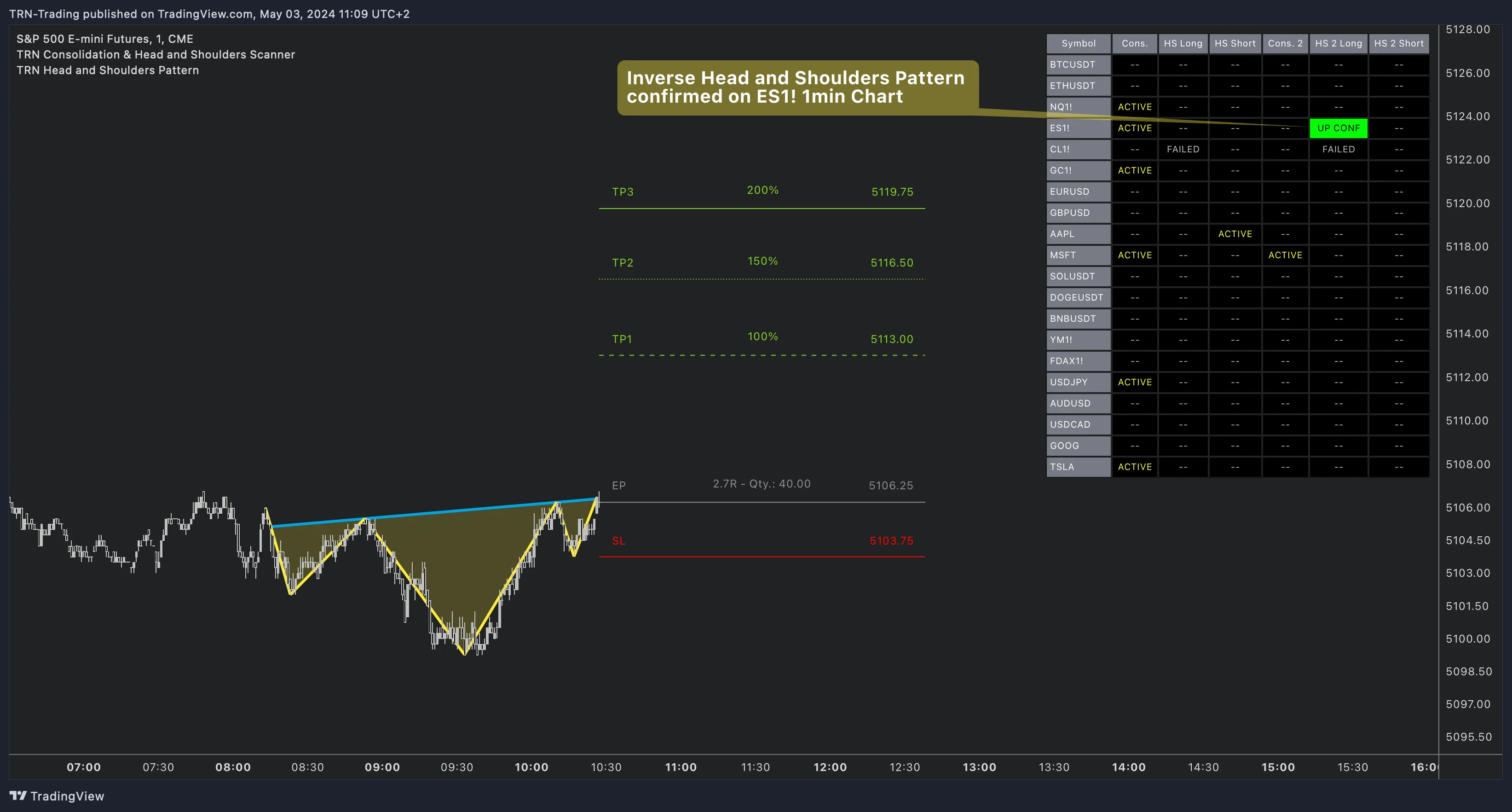
Task: Click the ACTIVE cell for TSLA
Action: tap(1135, 467)
